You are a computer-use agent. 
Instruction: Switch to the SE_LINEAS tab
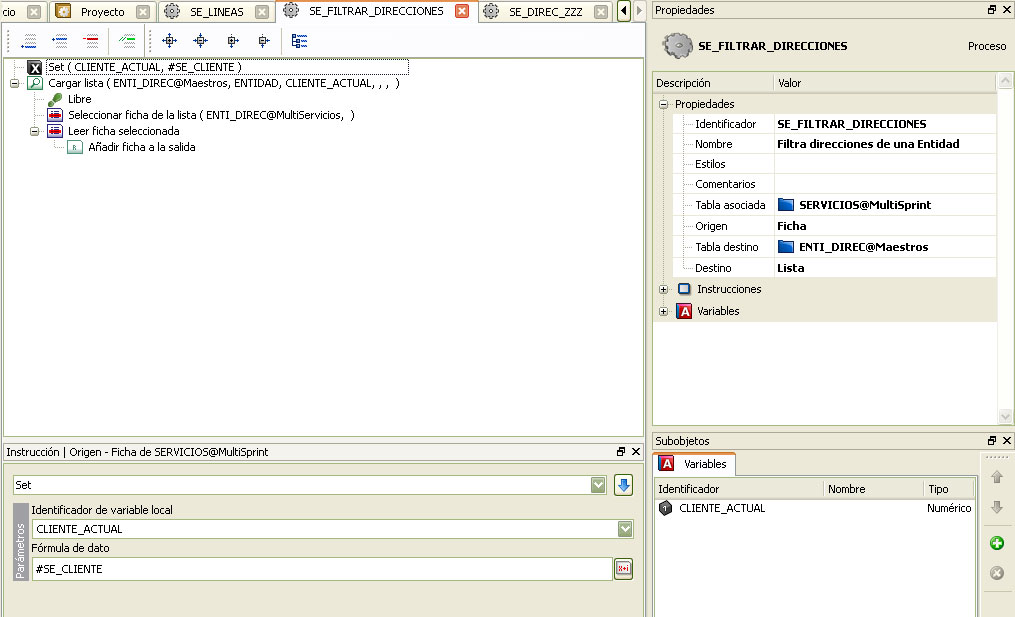point(216,12)
